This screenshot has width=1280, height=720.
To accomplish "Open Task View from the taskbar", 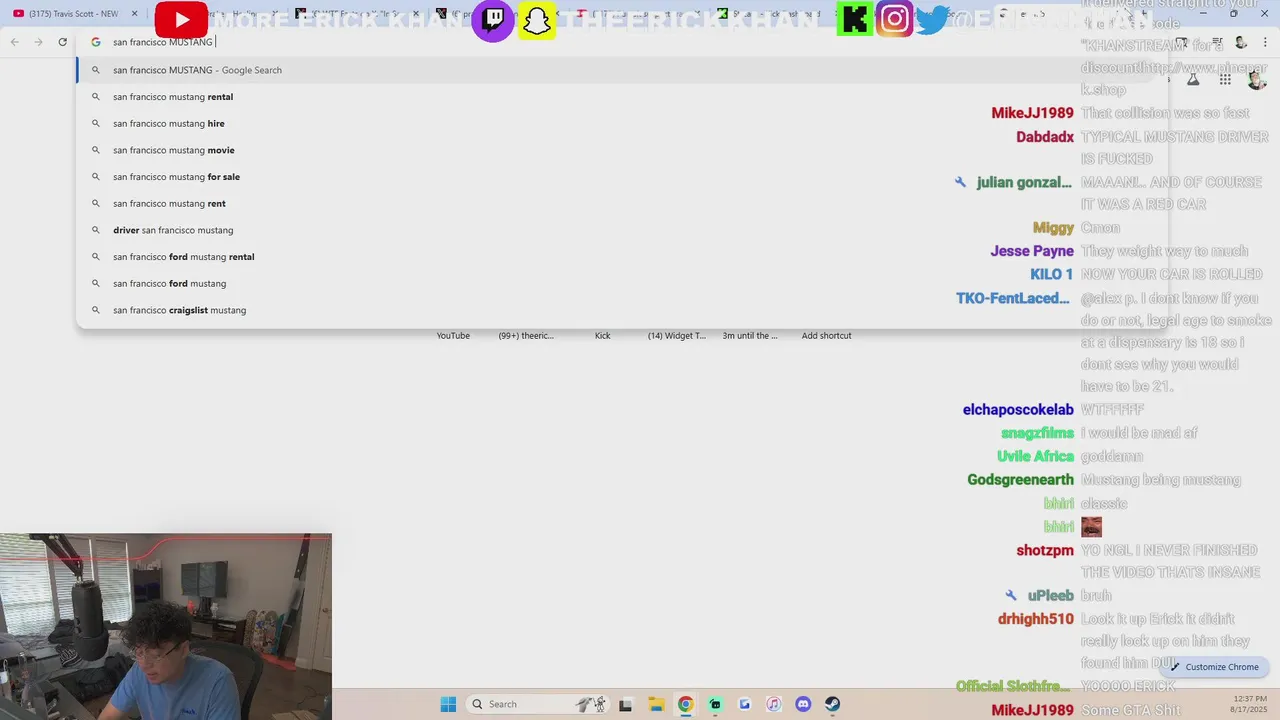I will (x=625, y=704).
